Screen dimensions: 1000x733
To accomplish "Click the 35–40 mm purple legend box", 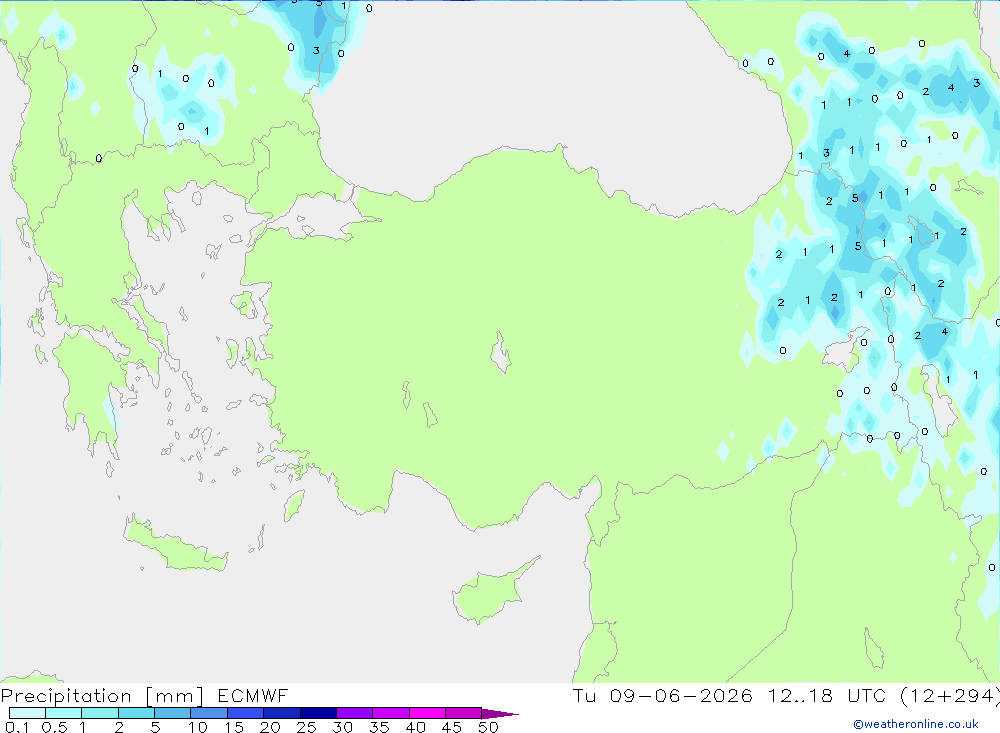I will click(x=390, y=713).
